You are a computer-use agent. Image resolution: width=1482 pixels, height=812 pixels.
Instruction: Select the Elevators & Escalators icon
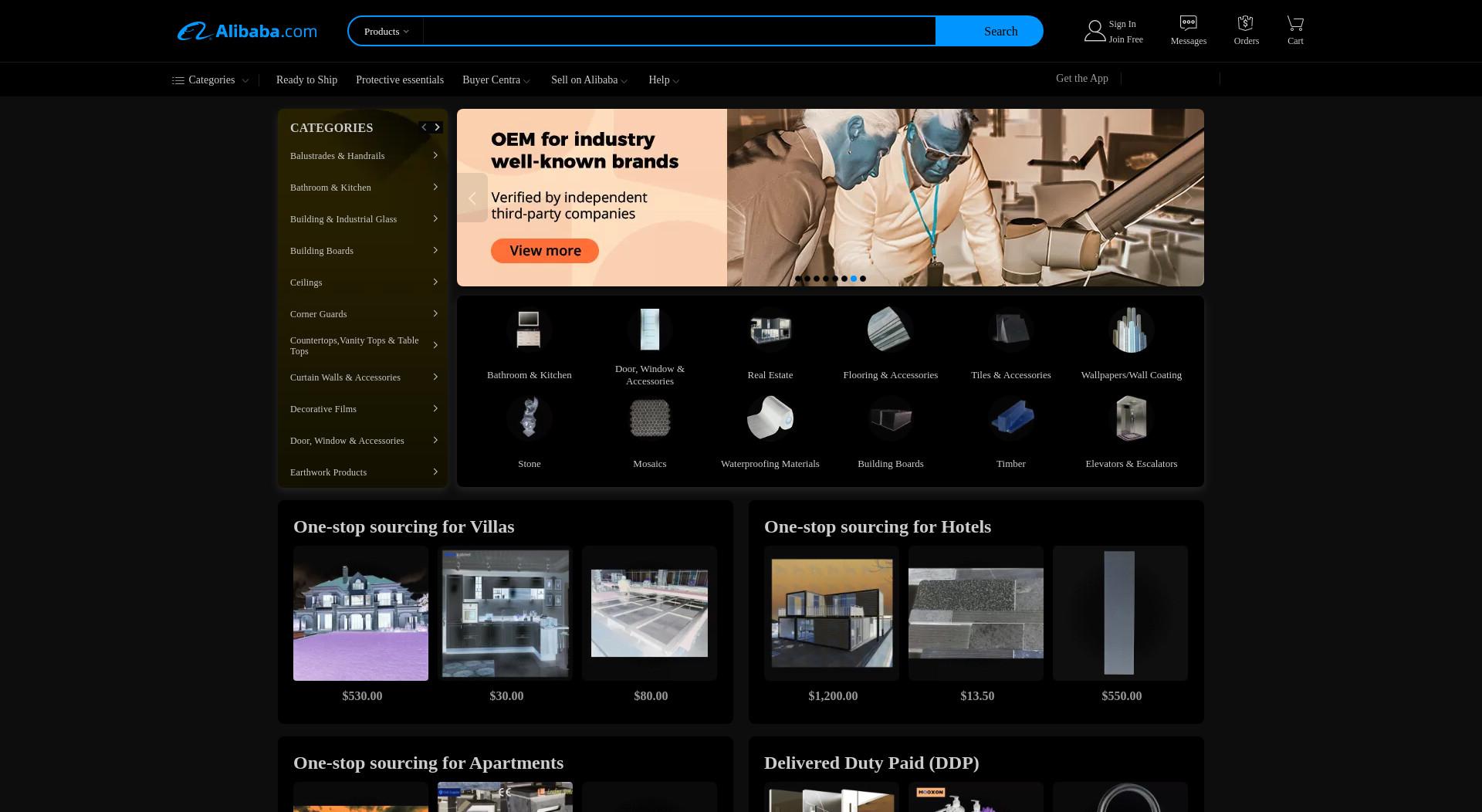pyautogui.click(x=1131, y=418)
